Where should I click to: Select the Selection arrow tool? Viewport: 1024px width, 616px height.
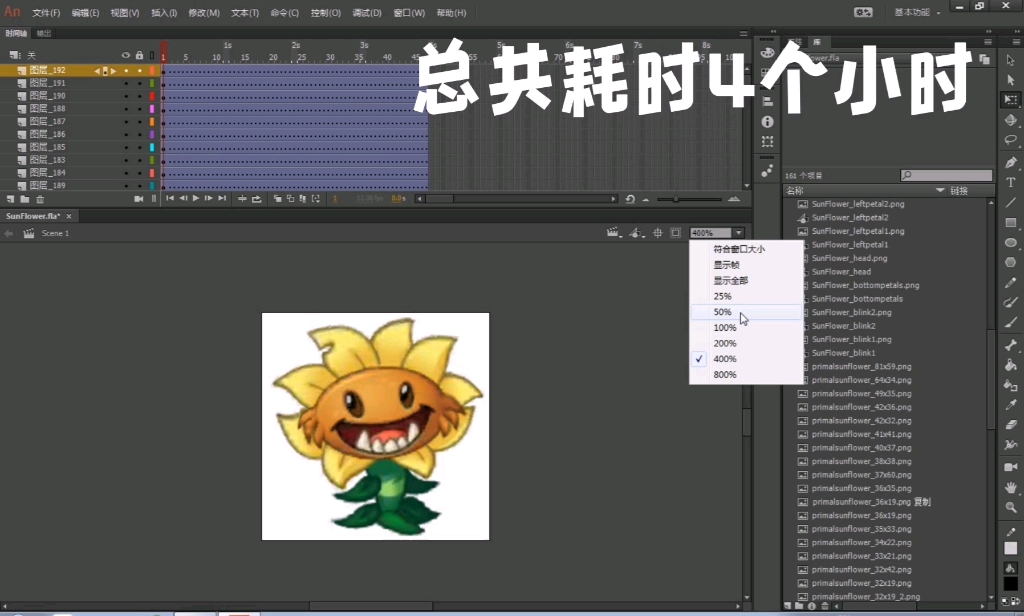click(x=1010, y=60)
